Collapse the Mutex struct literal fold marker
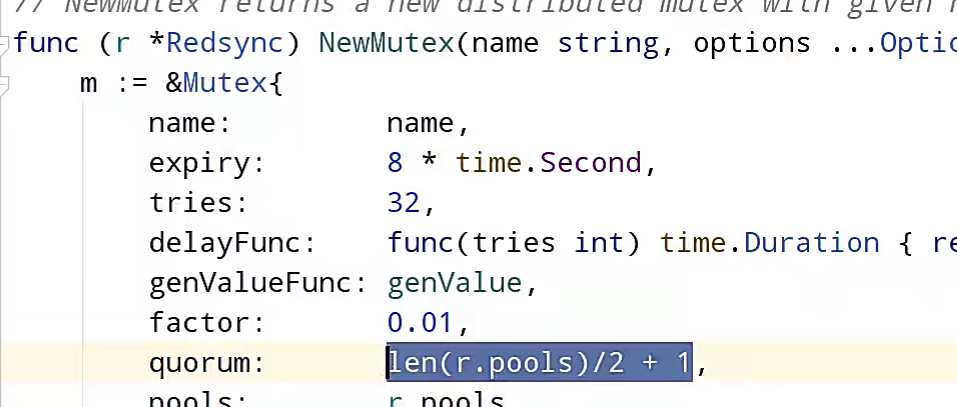 (x=5, y=86)
